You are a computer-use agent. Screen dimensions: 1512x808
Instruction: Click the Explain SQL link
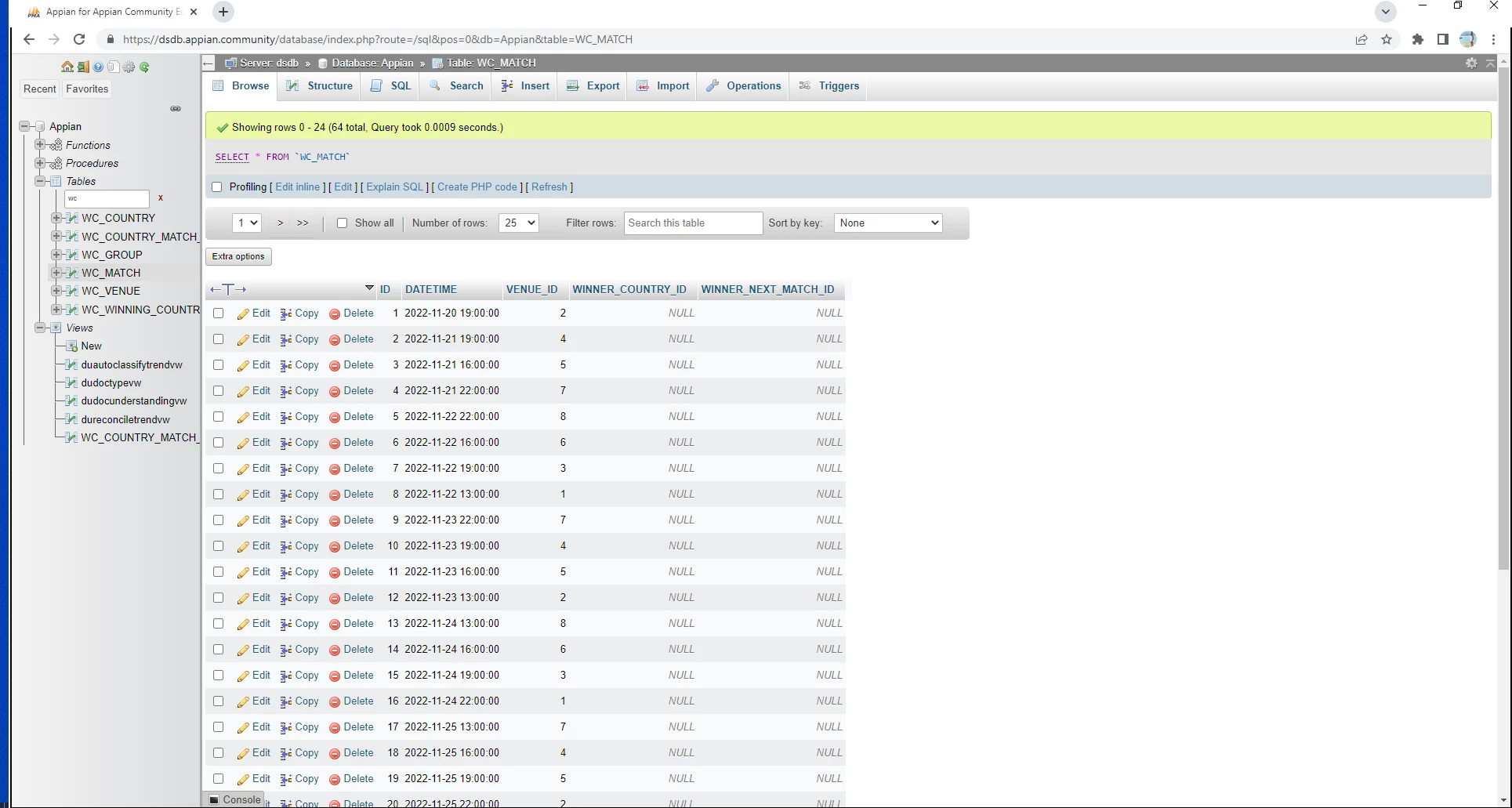click(x=395, y=187)
